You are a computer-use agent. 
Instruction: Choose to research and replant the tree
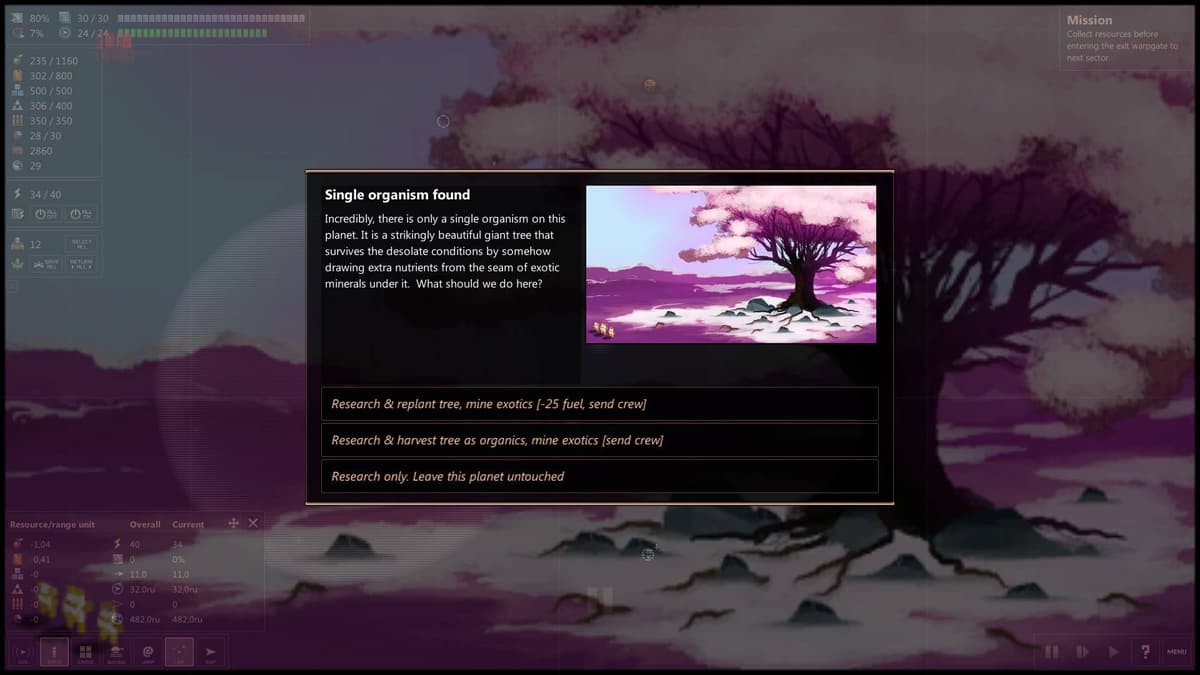coord(600,404)
